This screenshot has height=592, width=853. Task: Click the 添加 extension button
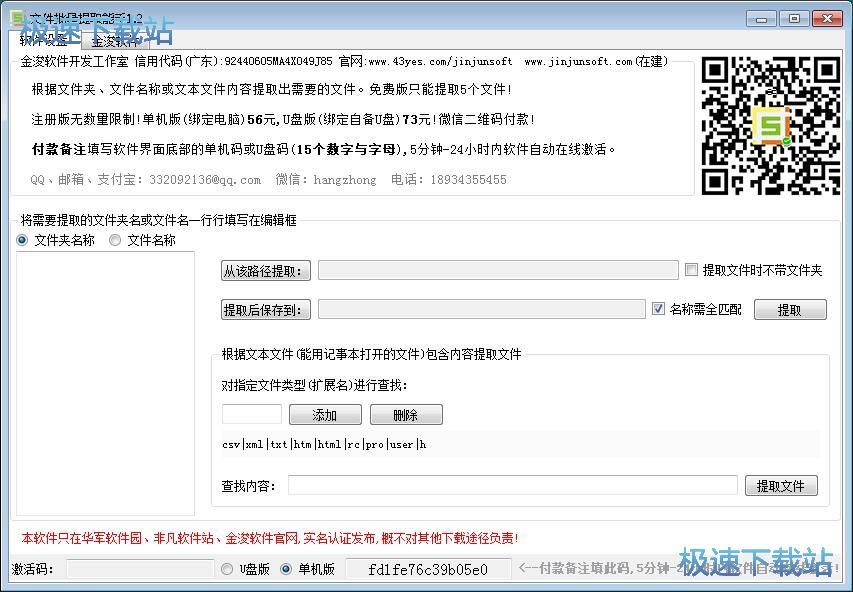pyautogui.click(x=325, y=415)
